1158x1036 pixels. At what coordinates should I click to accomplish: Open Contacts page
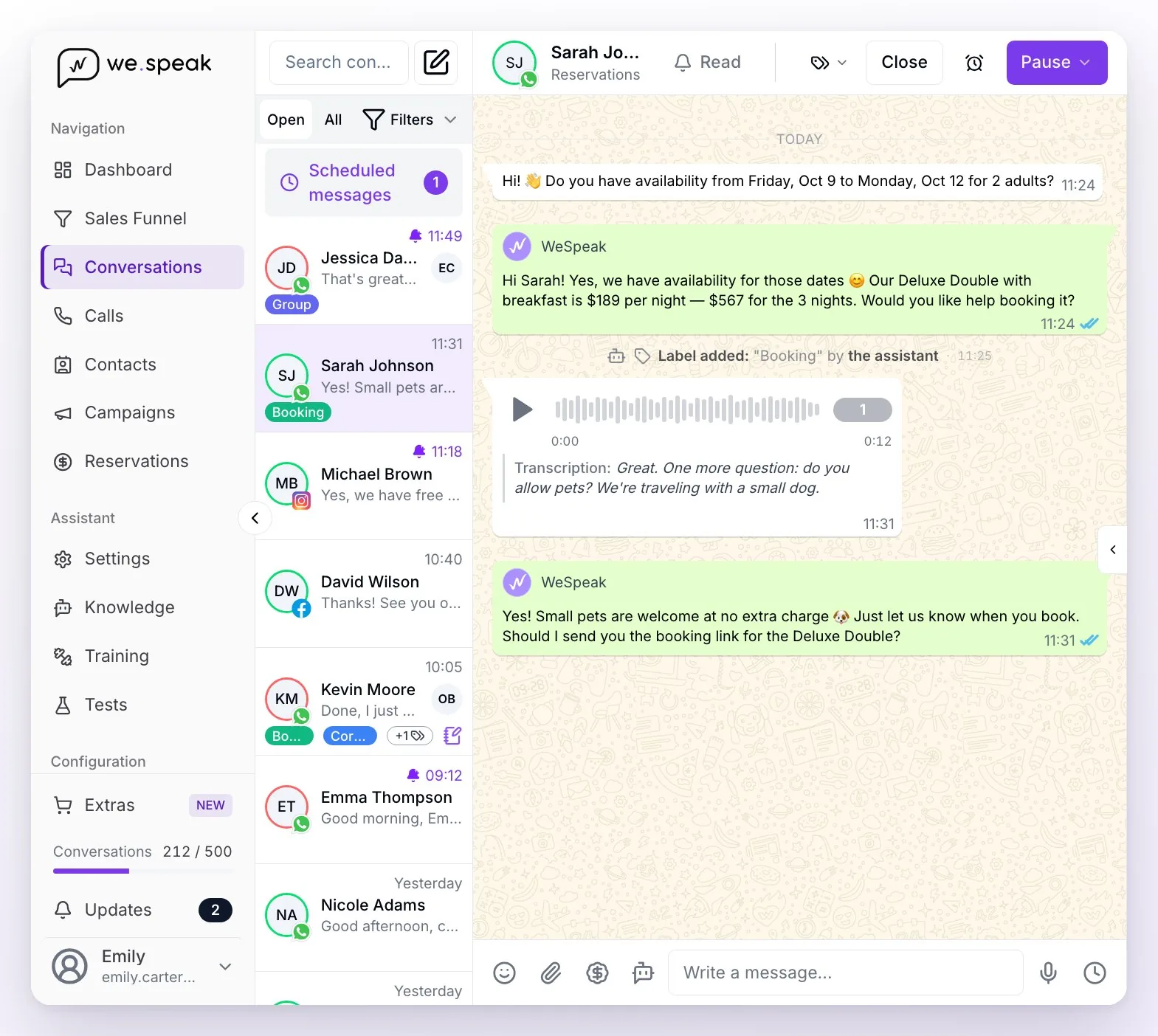click(142, 365)
